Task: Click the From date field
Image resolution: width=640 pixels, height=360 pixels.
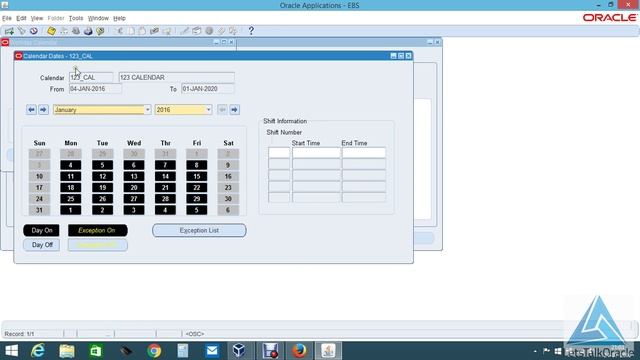Action: pos(95,89)
